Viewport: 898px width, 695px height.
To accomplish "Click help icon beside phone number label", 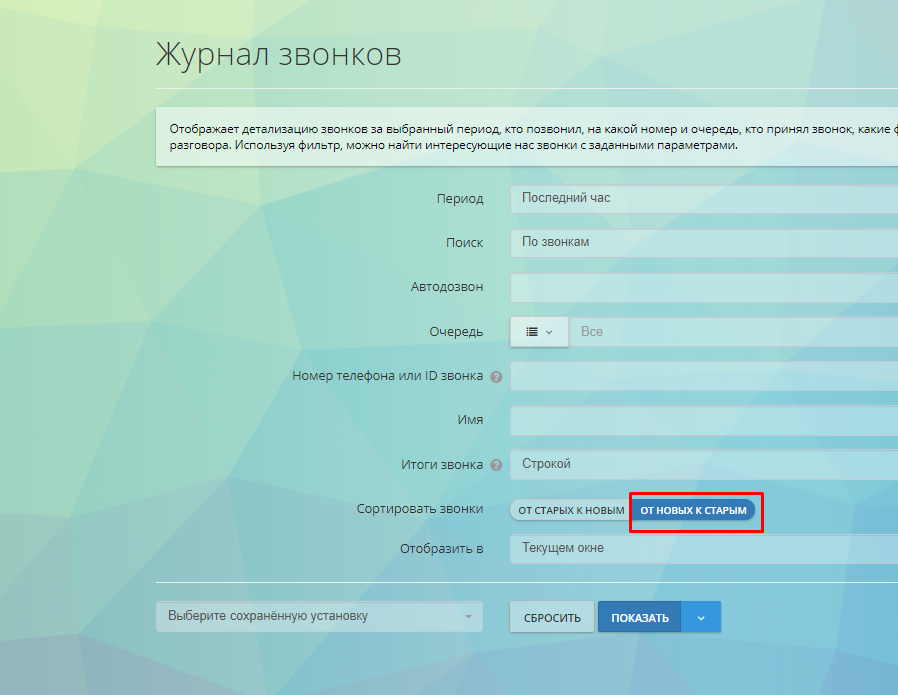I will pos(496,377).
